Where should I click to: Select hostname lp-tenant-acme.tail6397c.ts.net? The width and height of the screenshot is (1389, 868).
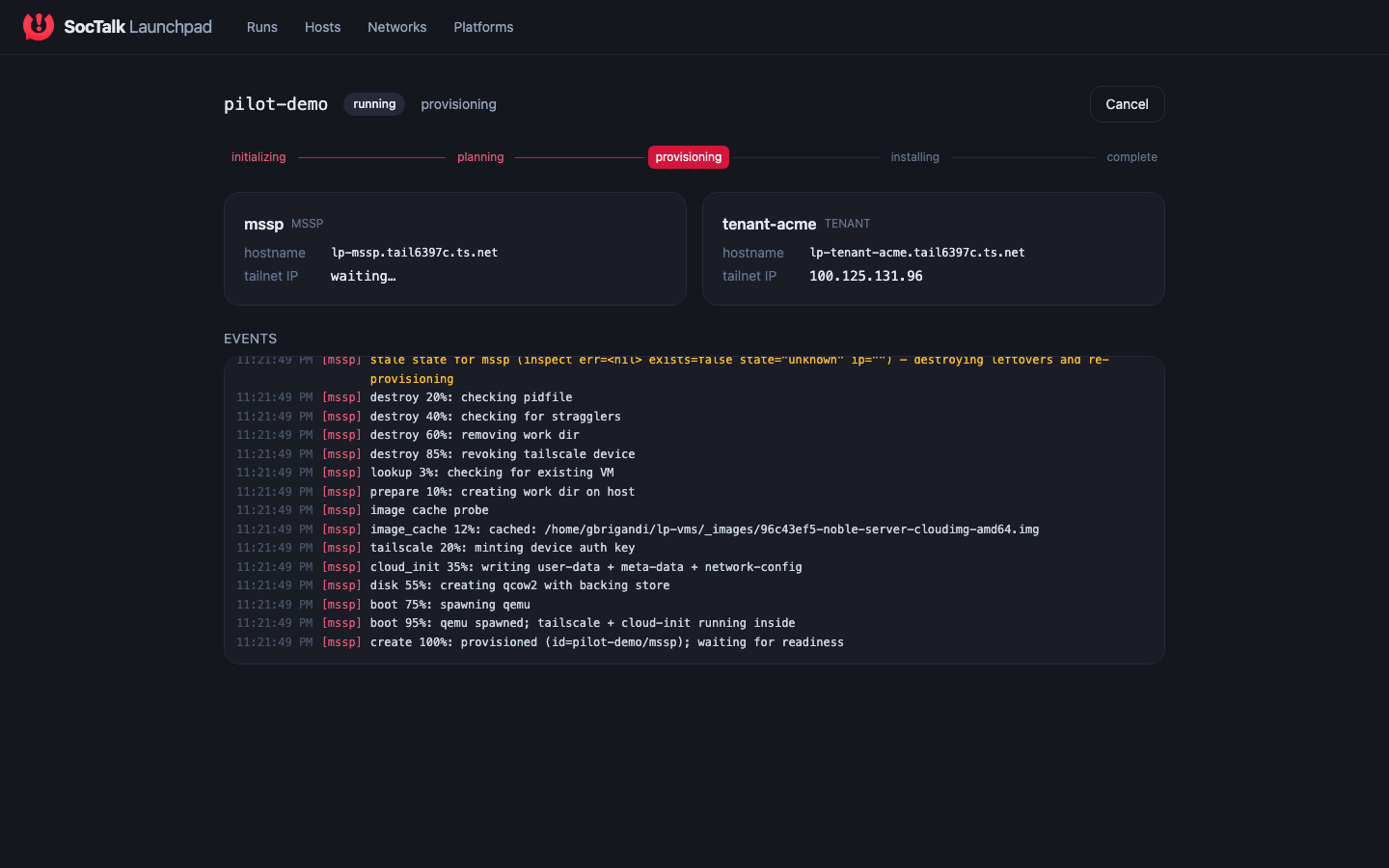click(917, 253)
